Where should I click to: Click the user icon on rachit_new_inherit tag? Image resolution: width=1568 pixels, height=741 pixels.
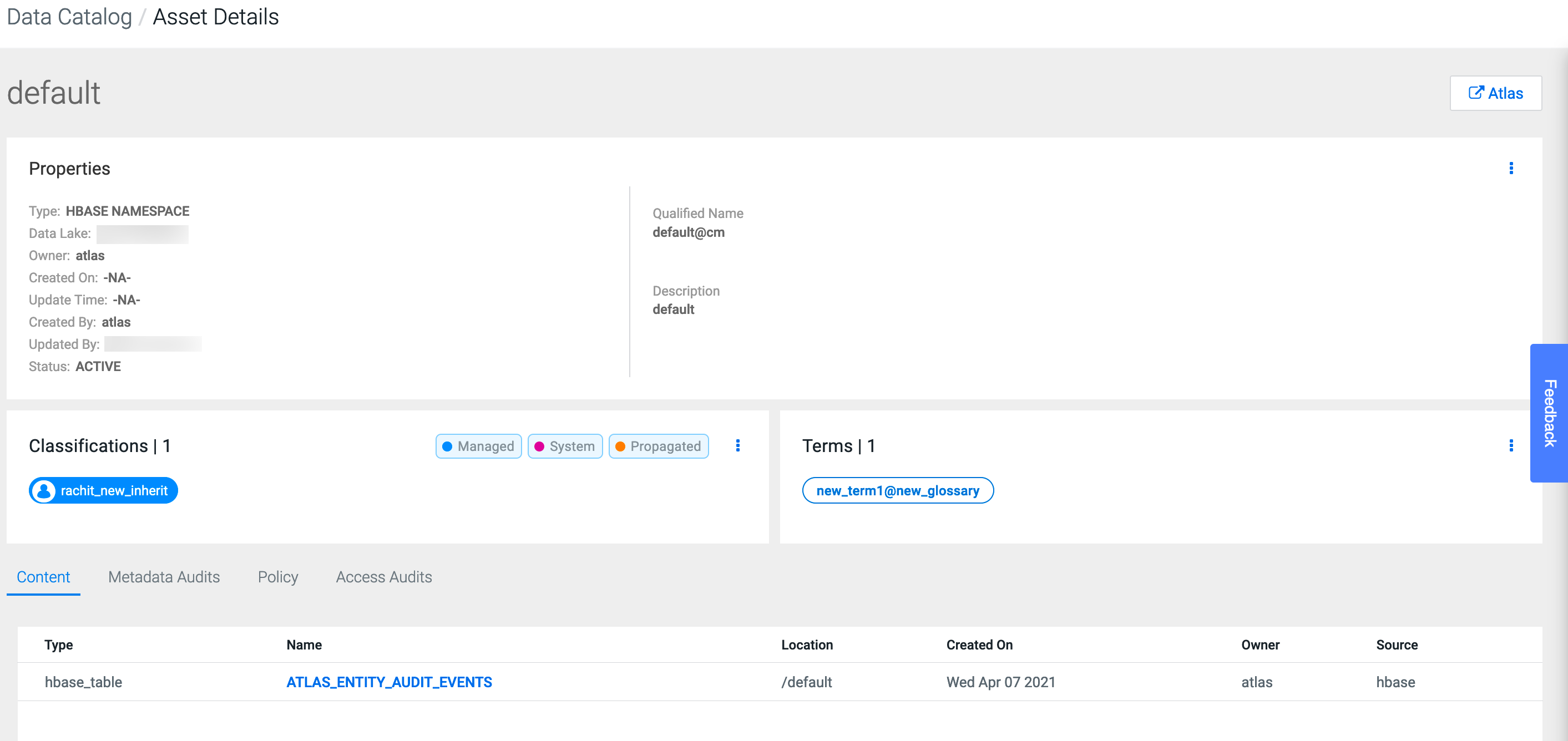point(44,490)
